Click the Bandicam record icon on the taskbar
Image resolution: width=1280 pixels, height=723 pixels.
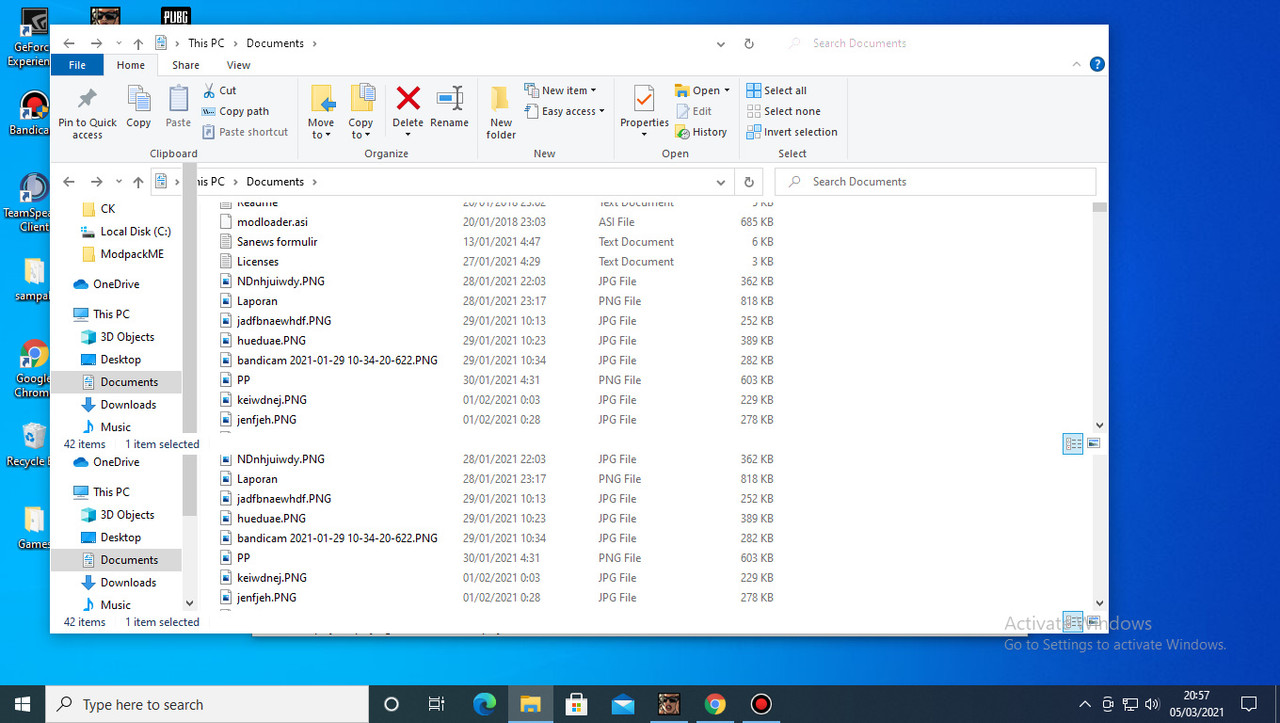pyautogui.click(x=761, y=704)
